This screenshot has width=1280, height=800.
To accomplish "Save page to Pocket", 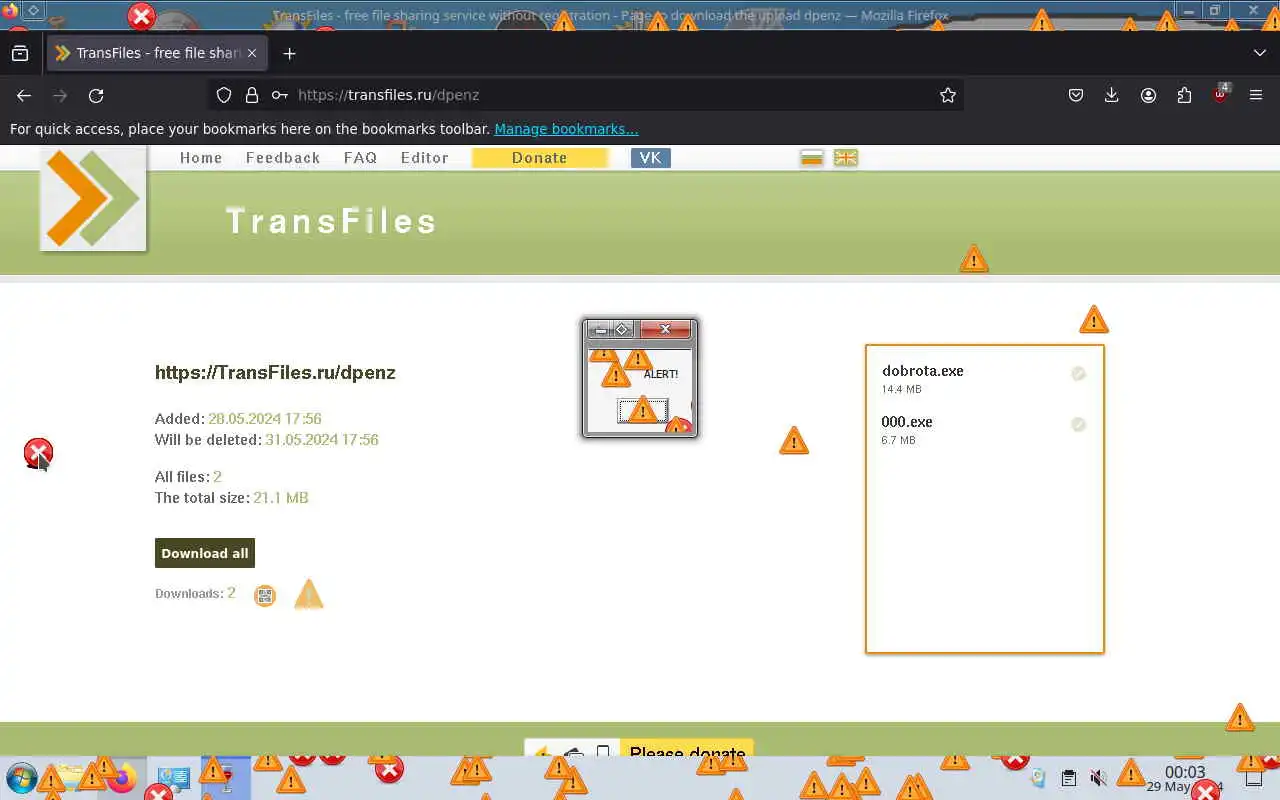I will [1076, 95].
